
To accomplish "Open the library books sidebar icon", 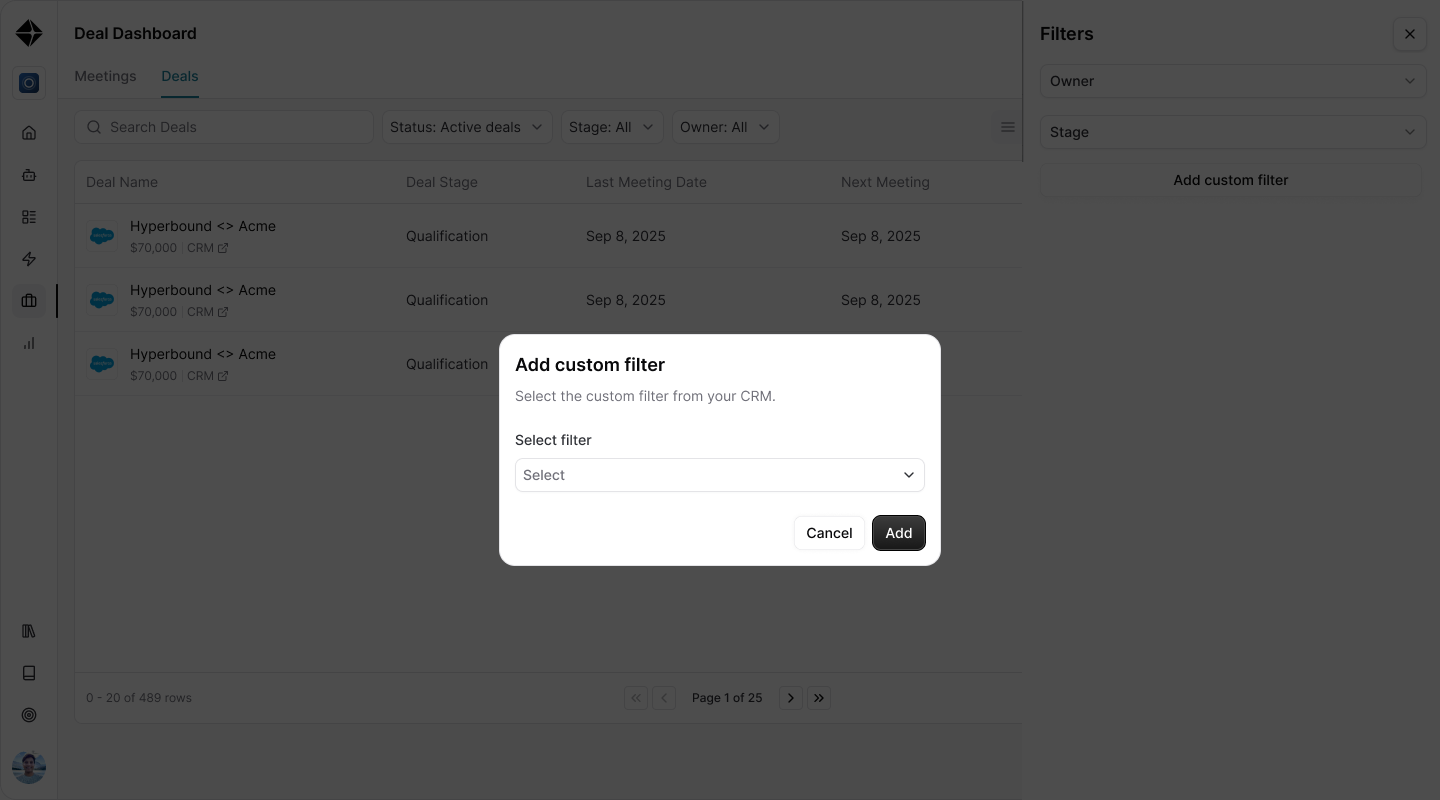I will 29,631.
